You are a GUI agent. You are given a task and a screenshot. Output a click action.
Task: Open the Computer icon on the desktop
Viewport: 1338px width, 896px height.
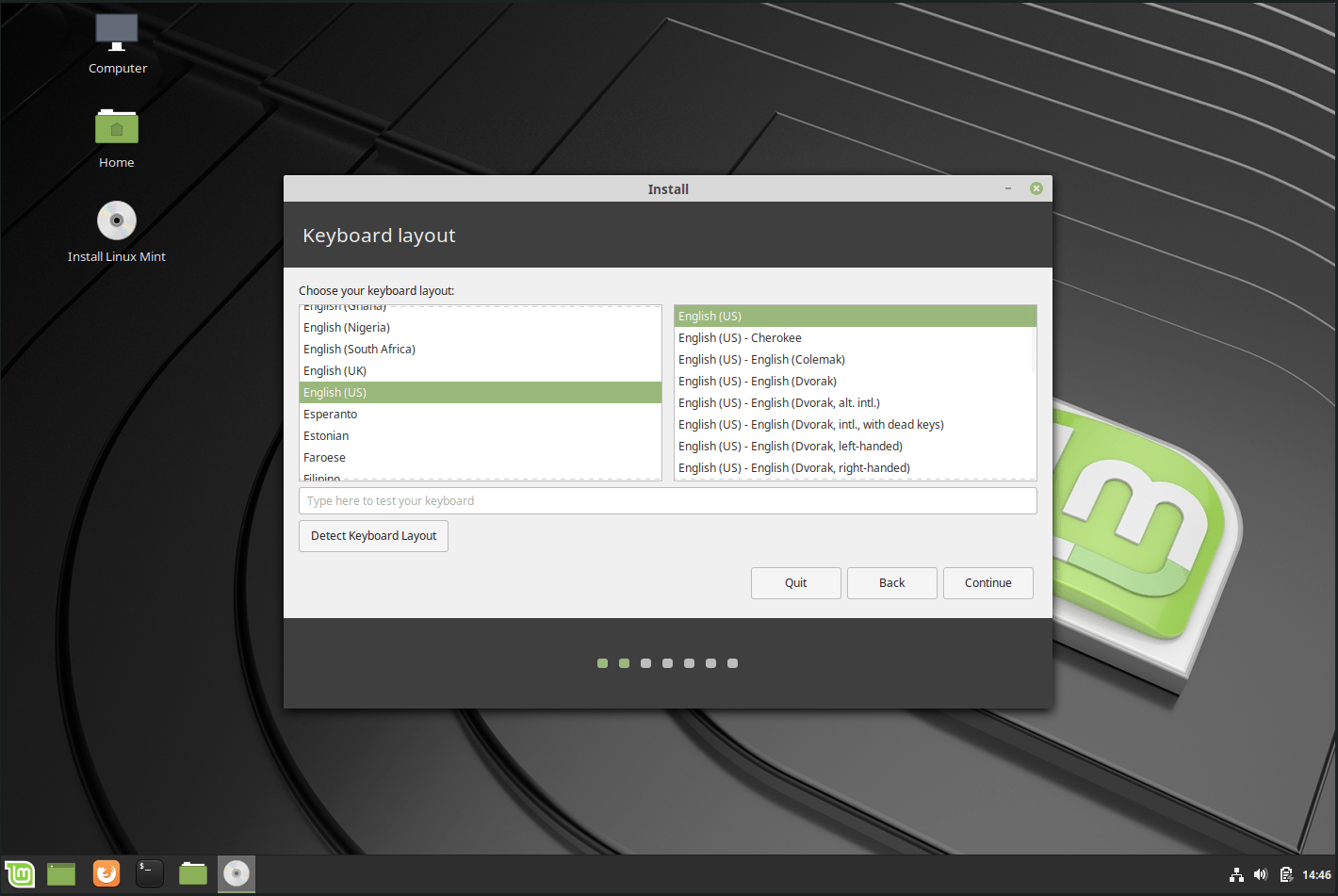click(116, 42)
